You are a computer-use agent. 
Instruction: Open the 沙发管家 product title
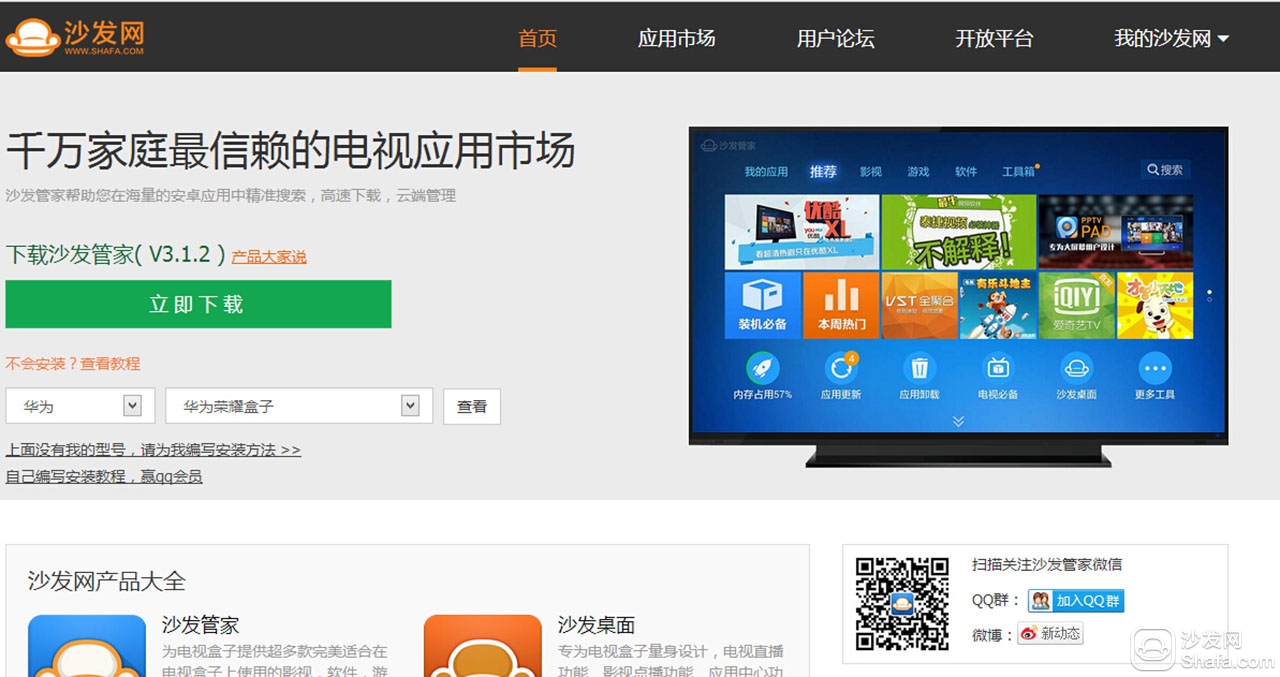(201, 626)
